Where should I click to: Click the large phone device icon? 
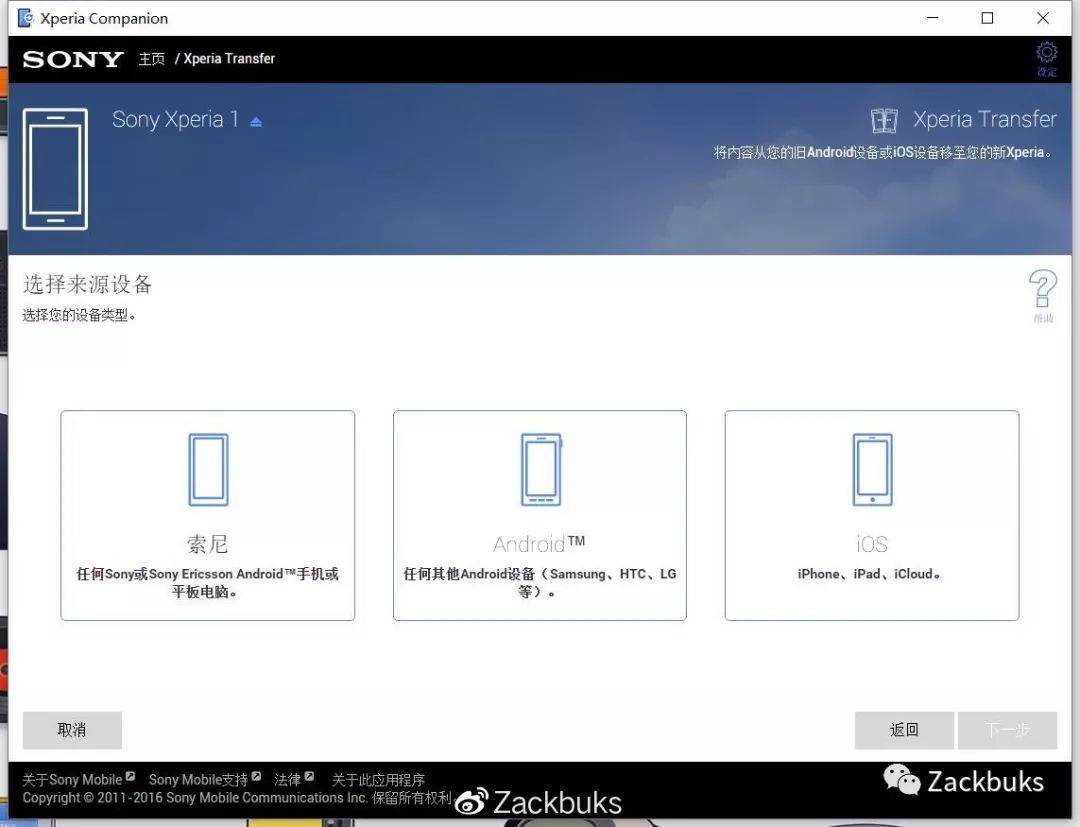55,169
